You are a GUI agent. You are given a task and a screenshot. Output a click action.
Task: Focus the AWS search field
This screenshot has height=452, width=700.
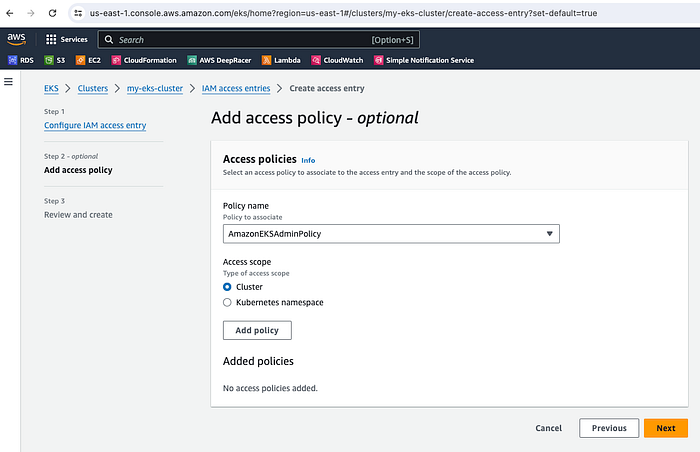point(258,40)
